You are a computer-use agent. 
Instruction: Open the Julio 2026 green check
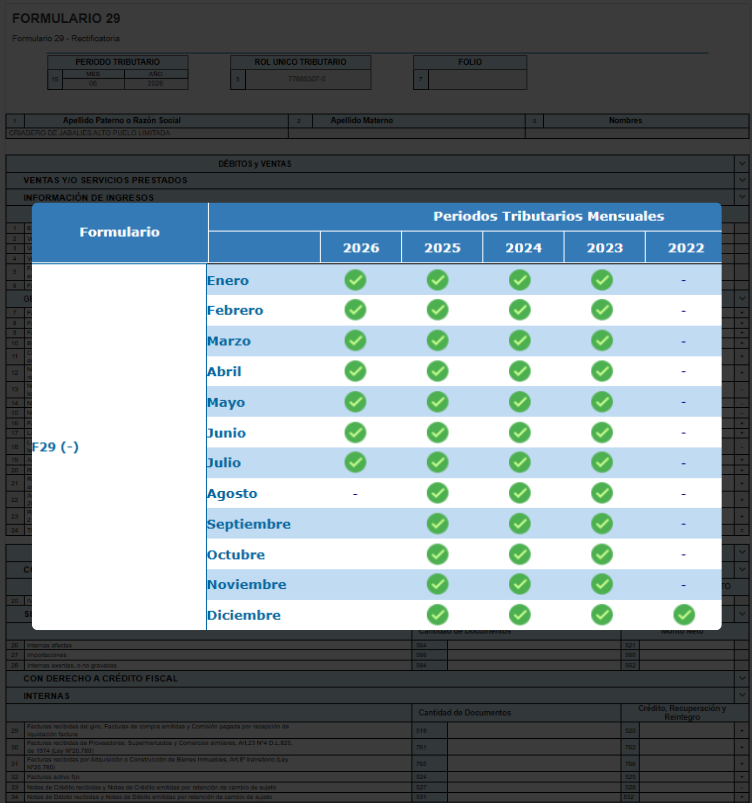point(355,462)
